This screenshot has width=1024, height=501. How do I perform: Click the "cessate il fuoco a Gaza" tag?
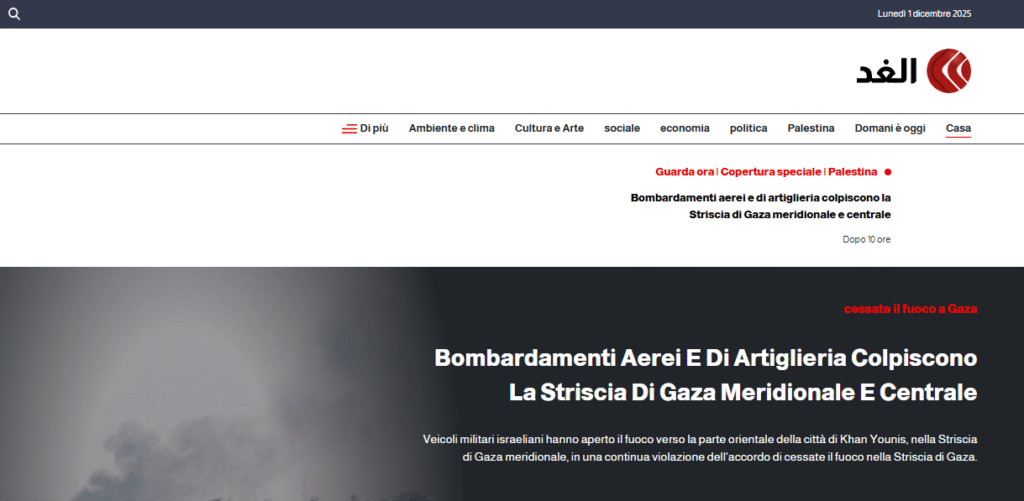point(910,308)
